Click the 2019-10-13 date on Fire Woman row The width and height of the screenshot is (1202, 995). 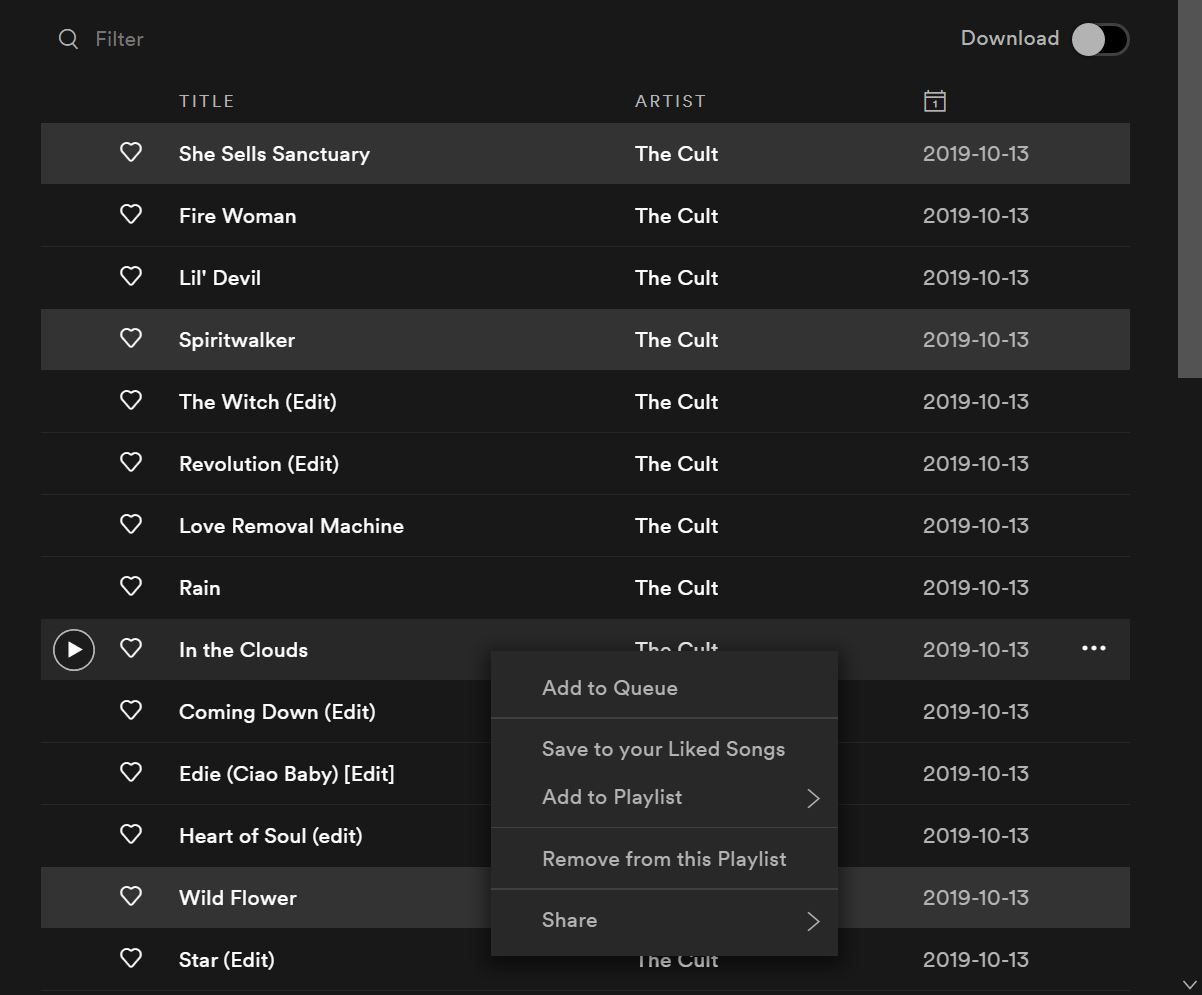pos(976,216)
